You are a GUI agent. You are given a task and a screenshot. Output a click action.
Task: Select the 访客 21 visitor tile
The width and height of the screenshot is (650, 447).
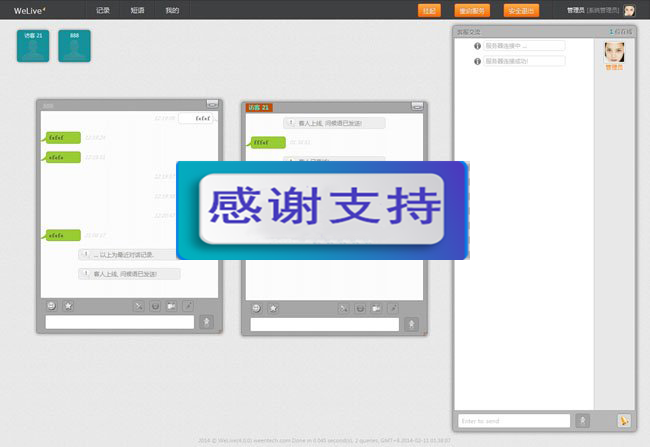(x=33, y=46)
